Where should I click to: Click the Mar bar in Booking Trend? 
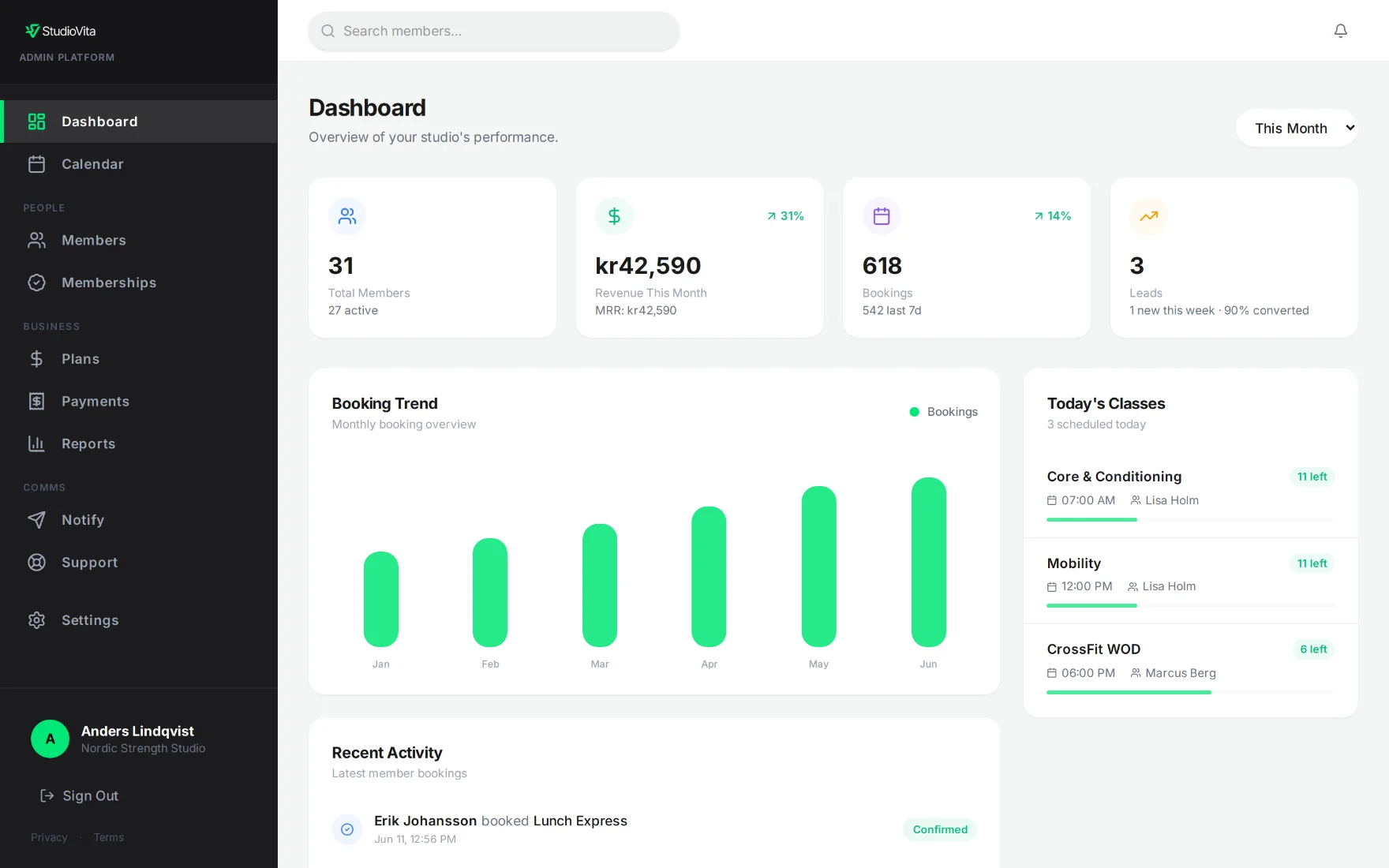pos(600,586)
